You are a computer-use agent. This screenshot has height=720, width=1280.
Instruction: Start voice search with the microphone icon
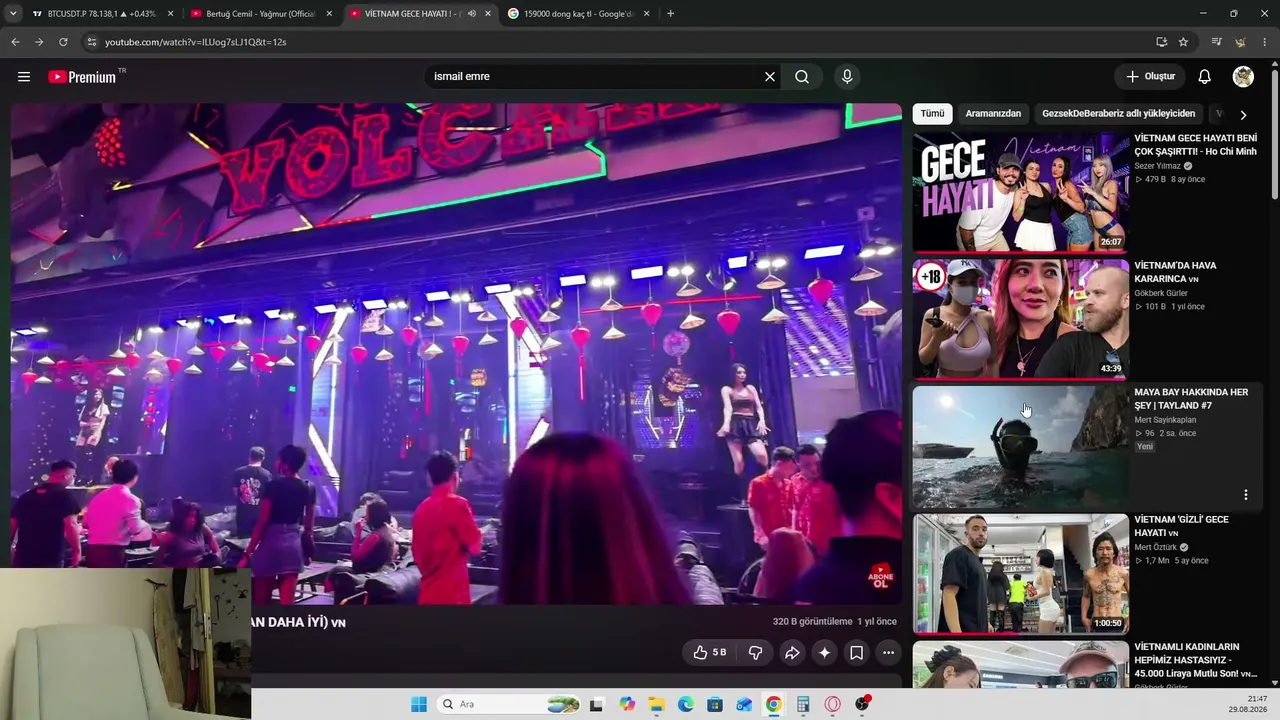pos(847,77)
